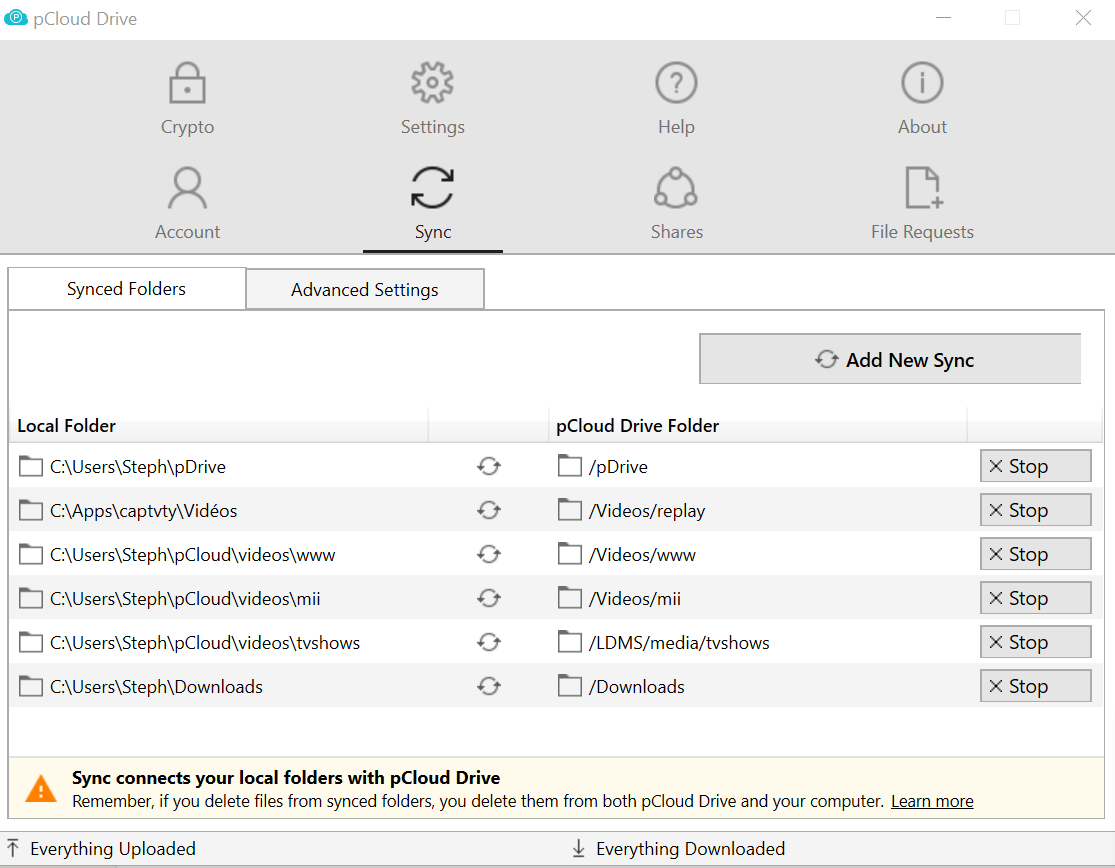Open the Account person section

[187, 203]
